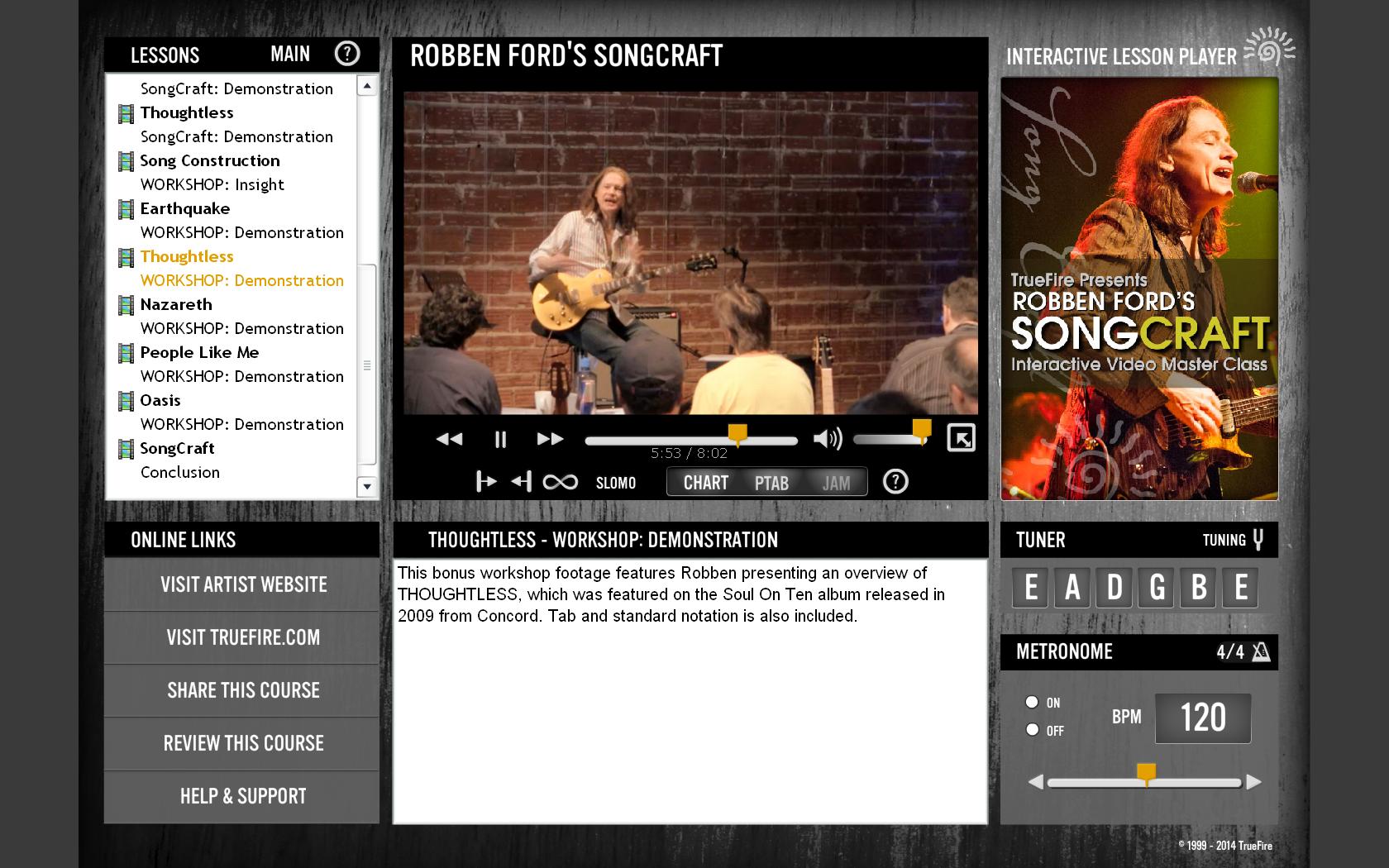Click film icon beside People Like Me
The image size is (1389, 868).
click(126, 354)
